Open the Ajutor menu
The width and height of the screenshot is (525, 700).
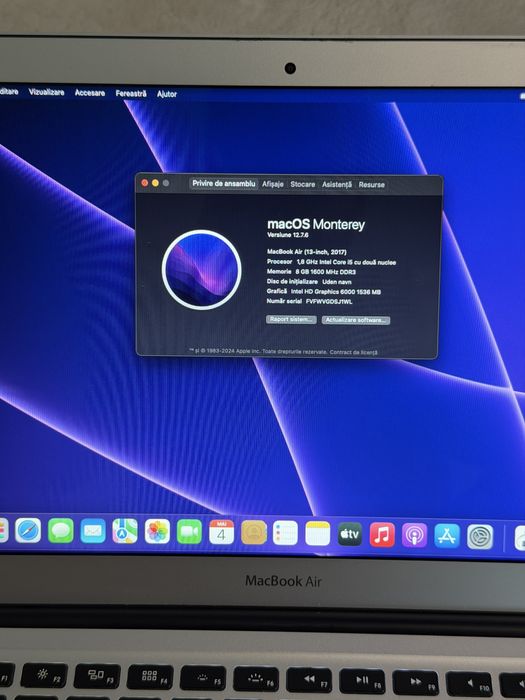167,94
